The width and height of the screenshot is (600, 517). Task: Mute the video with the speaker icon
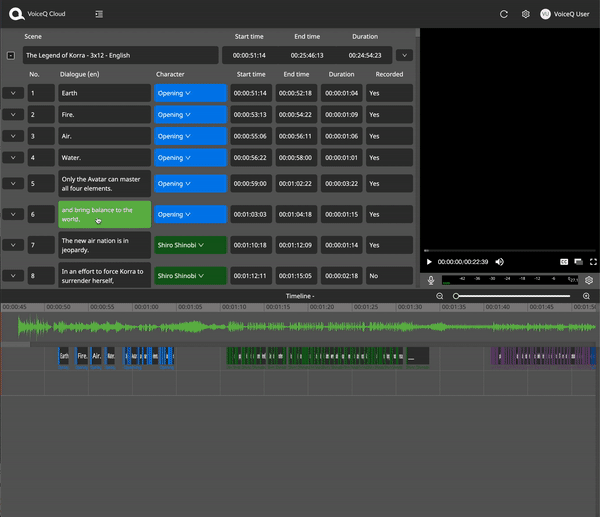point(499,262)
